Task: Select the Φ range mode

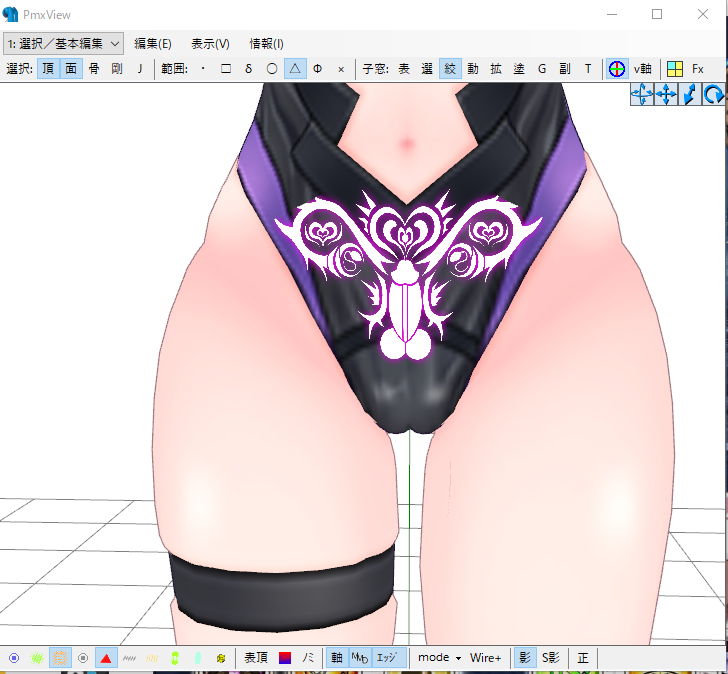Action: (318, 69)
